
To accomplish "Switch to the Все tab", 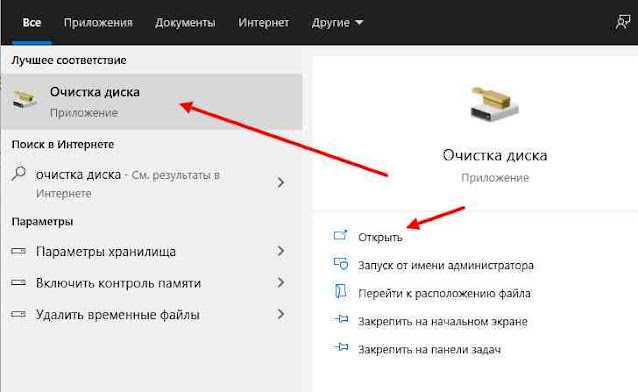I will 32,22.
